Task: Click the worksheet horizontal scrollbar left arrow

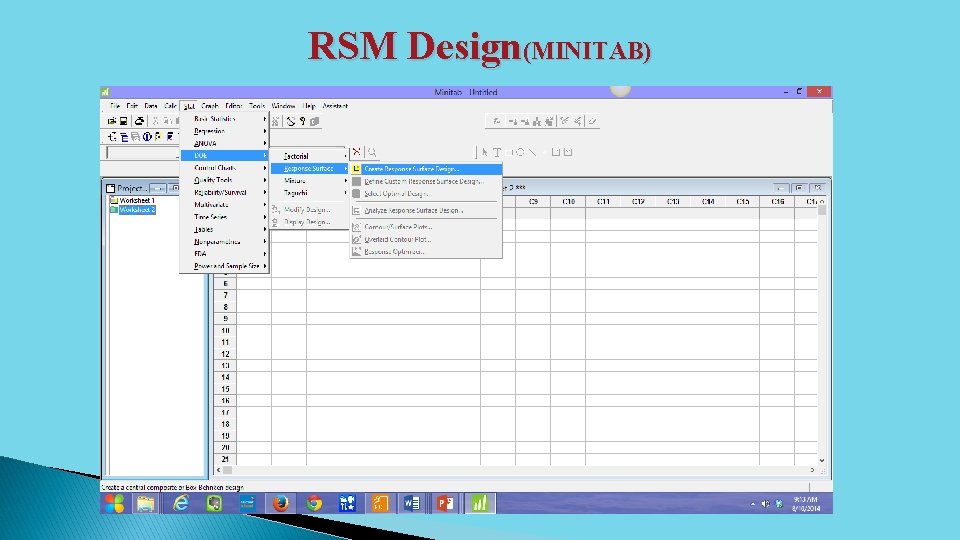Action: (219, 470)
